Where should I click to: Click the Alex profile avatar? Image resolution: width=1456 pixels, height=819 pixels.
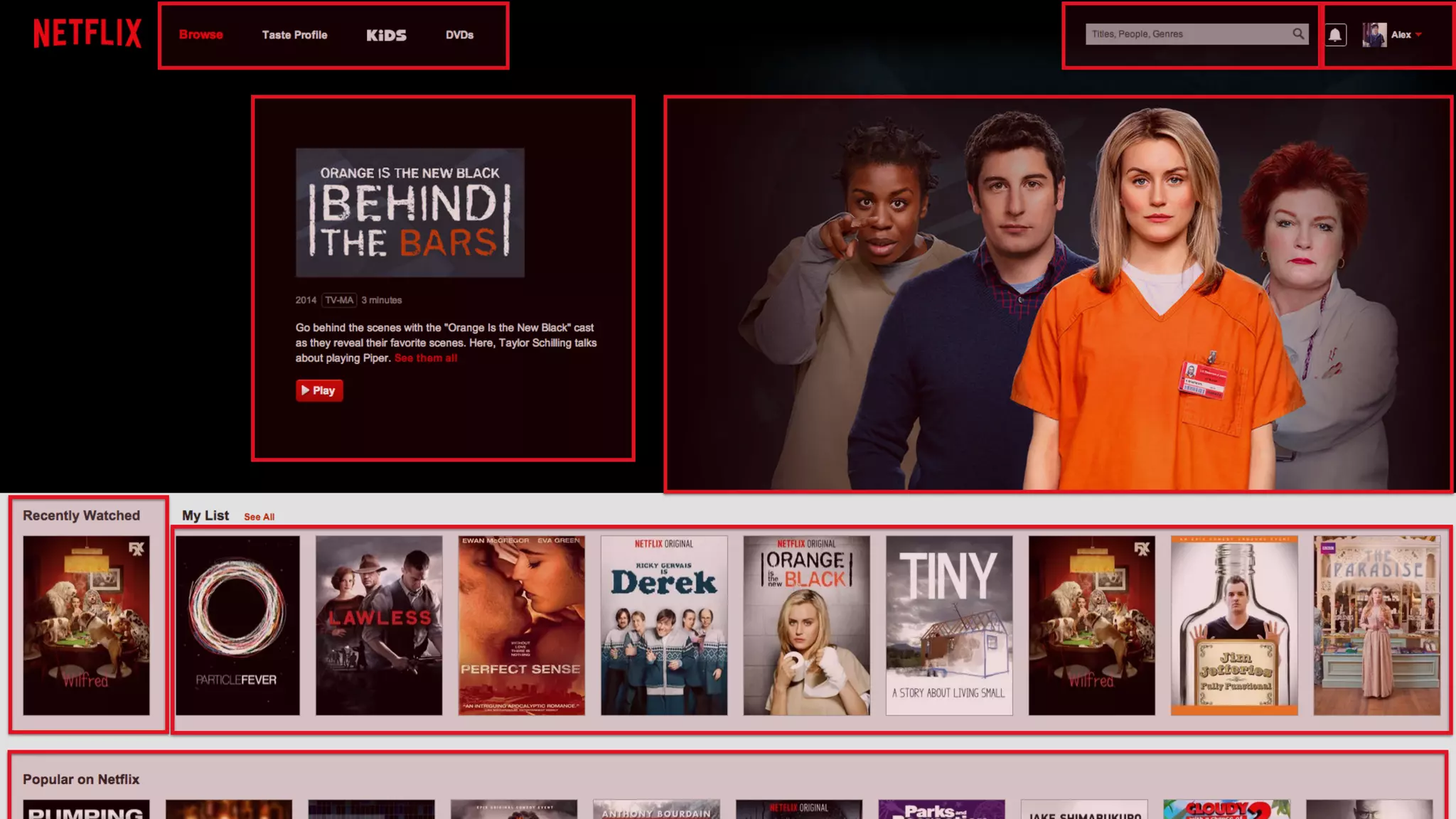(x=1374, y=34)
